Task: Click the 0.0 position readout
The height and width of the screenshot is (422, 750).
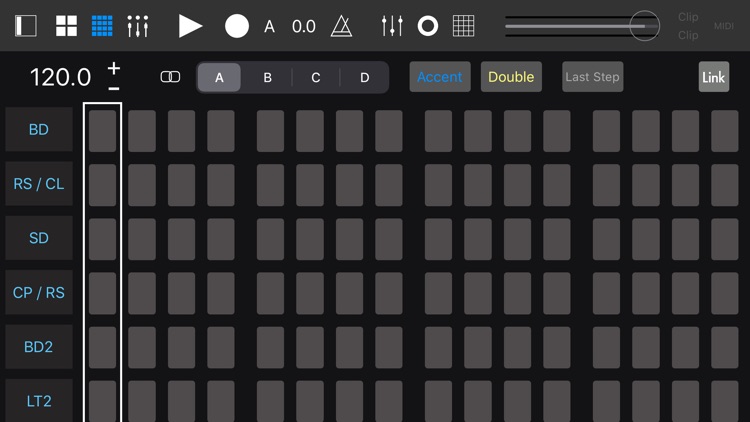Action: click(304, 26)
